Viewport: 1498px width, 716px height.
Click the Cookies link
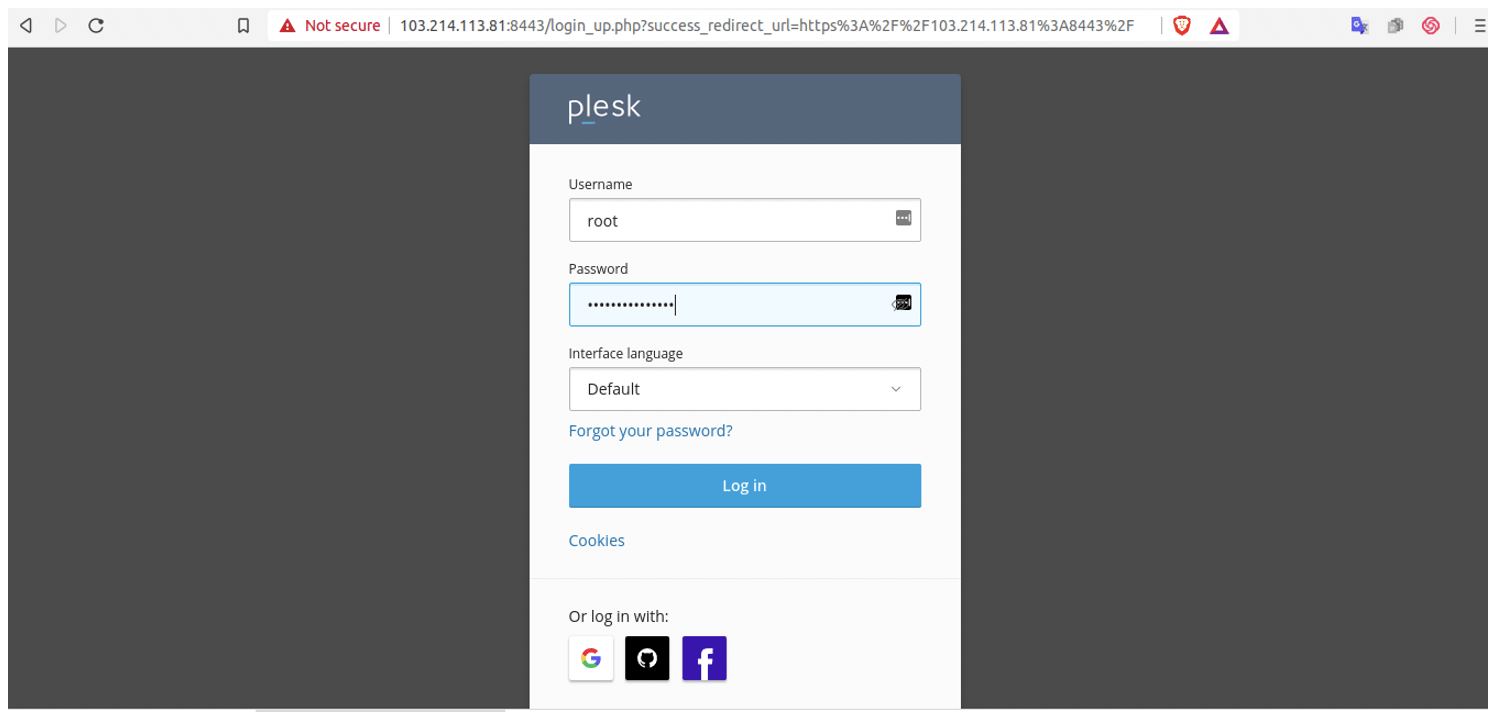[596, 540]
